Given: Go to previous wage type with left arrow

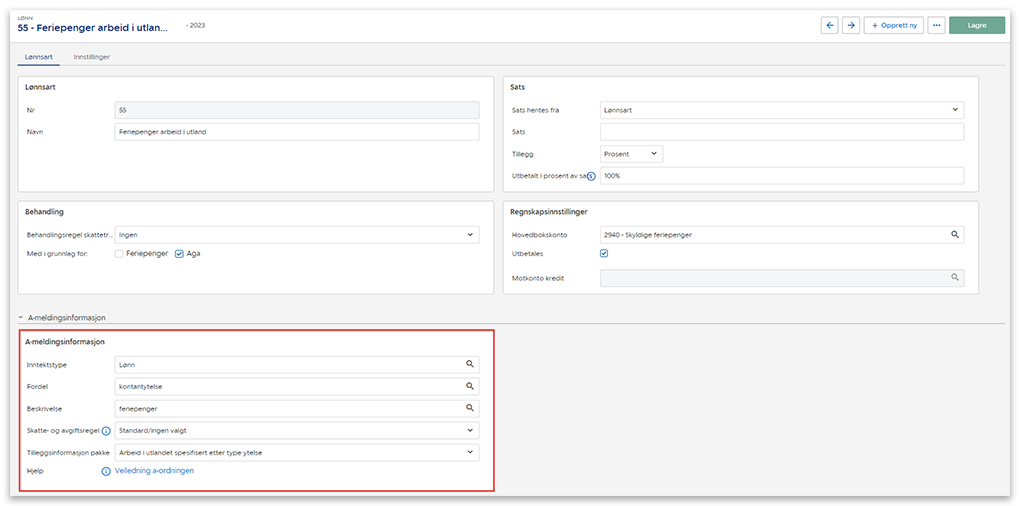Looking at the screenshot, I should [x=829, y=26].
